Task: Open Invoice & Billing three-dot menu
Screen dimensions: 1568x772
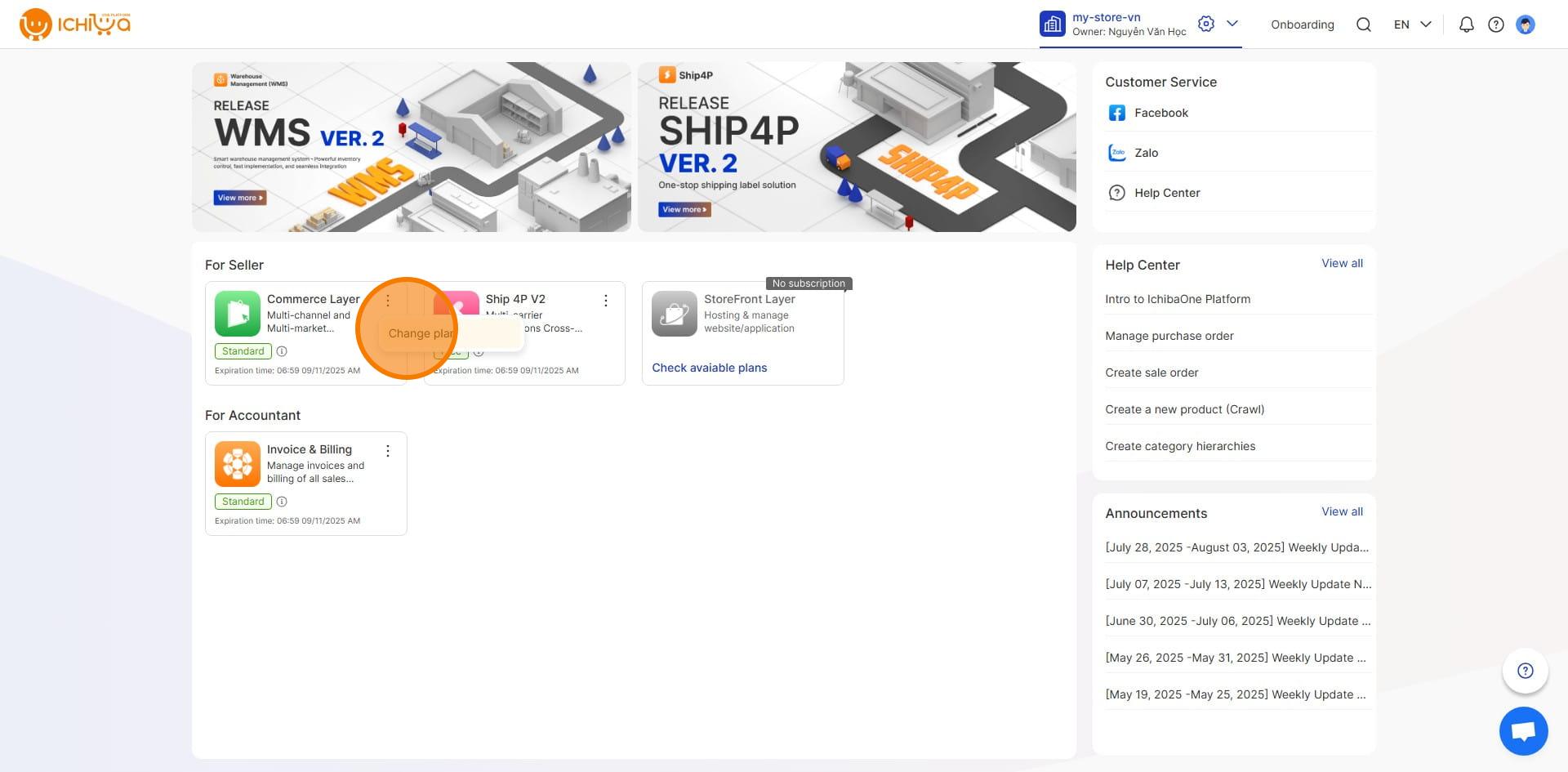Action: coord(388,451)
